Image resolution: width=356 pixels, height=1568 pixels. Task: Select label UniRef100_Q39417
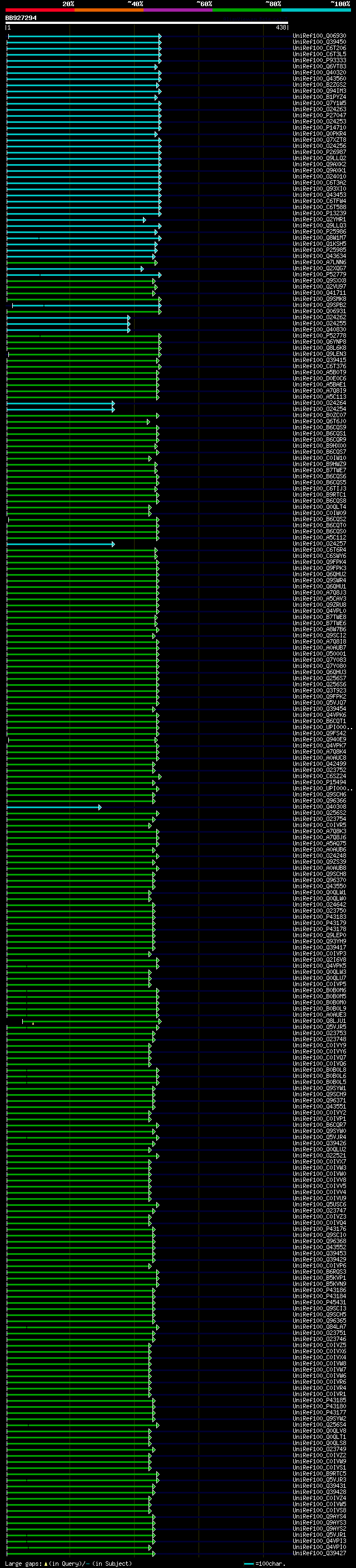pyautogui.click(x=319, y=947)
